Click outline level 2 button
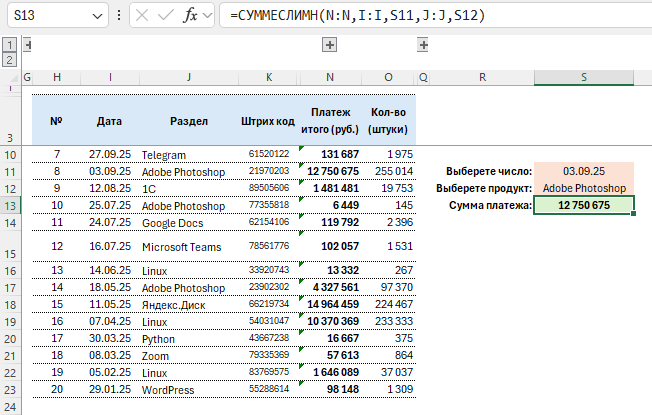Image resolution: width=652 pixels, height=415 pixels. point(9,60)
